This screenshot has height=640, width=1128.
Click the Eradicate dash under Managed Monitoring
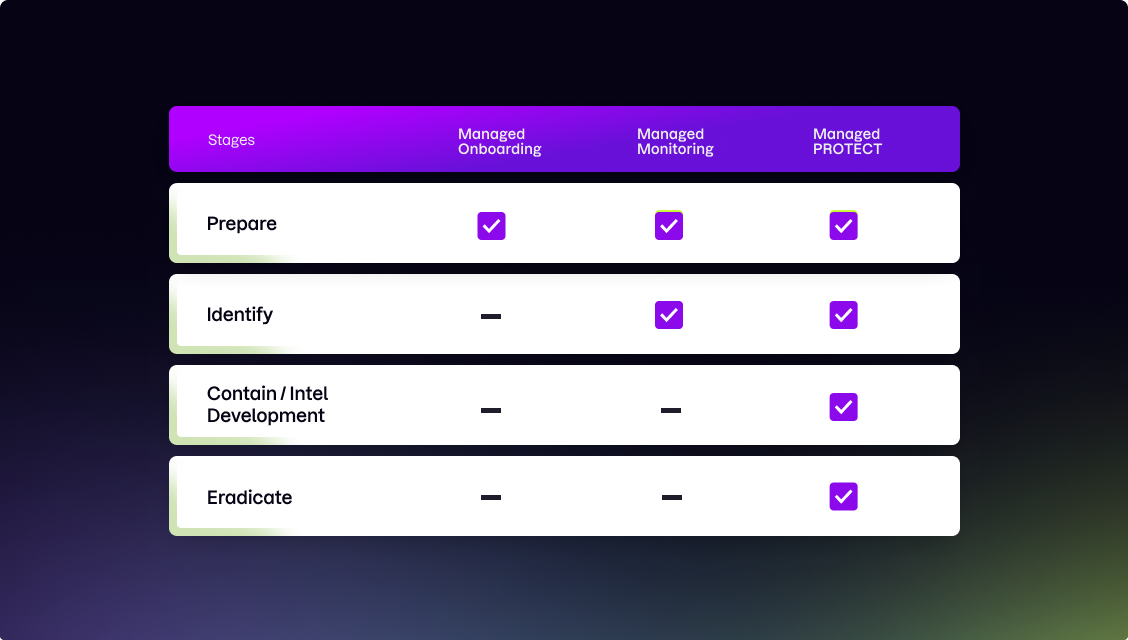[672, 498]
